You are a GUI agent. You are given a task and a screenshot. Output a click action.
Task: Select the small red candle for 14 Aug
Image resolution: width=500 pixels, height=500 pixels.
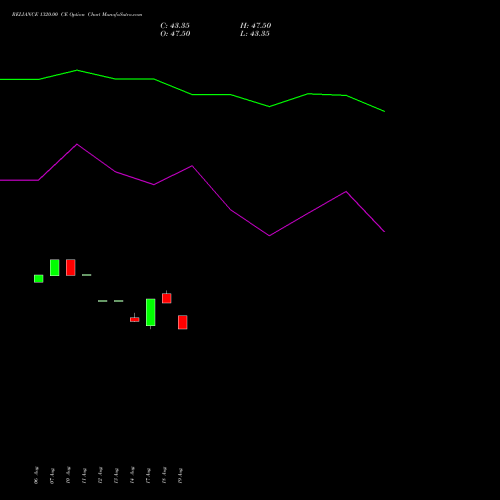[x=135, y=319]
